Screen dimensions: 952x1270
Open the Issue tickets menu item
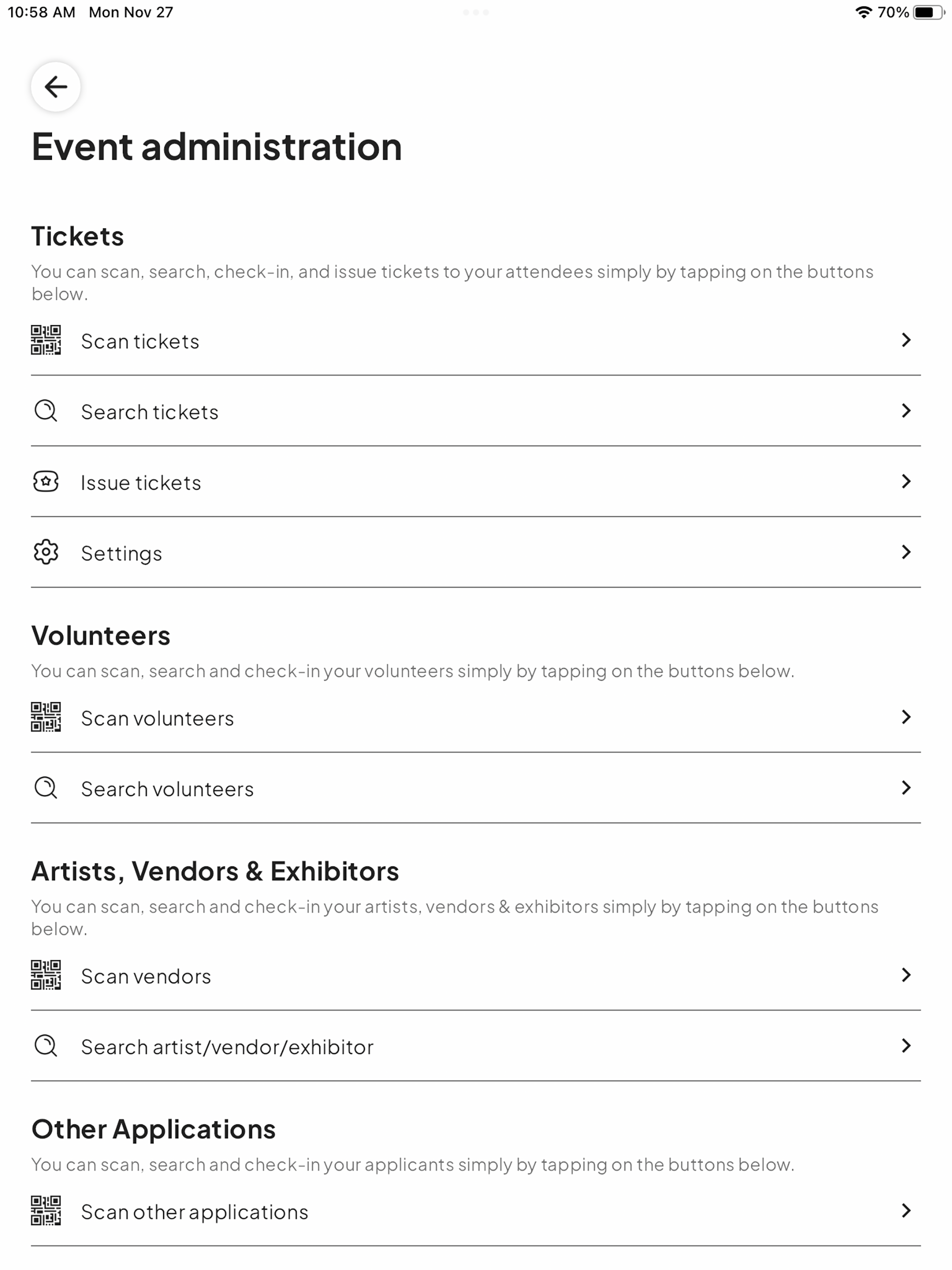(x=476, y=482)
